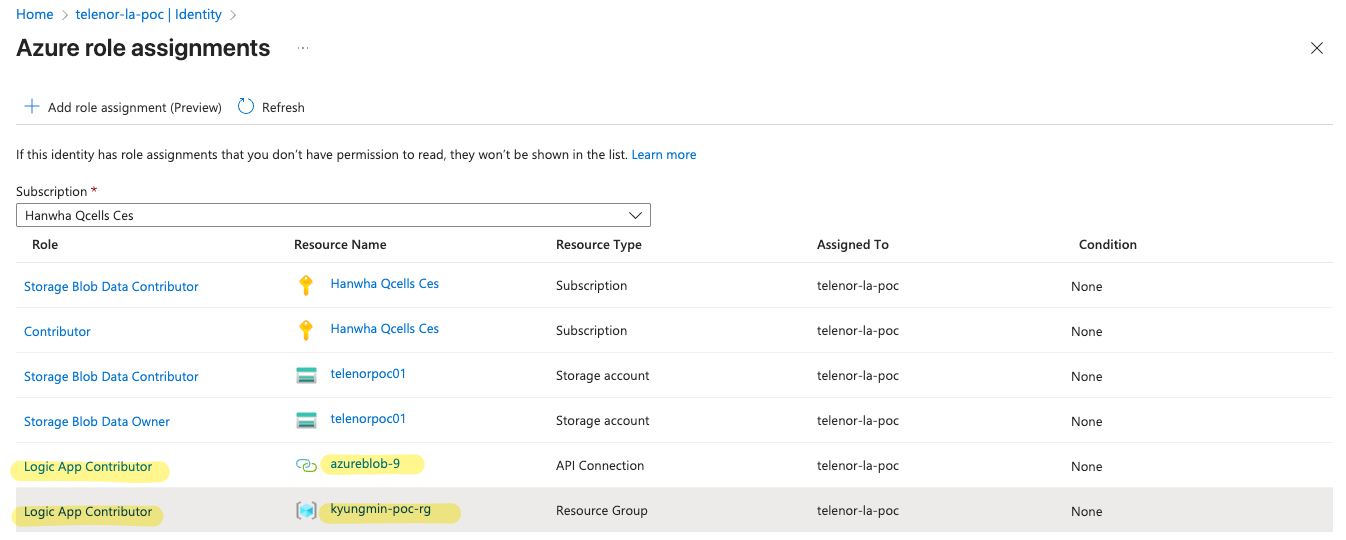Click the resource group icon beside kyungmin-poc-rg
This screenshot has height=540, width=1346.
(306, 511)
